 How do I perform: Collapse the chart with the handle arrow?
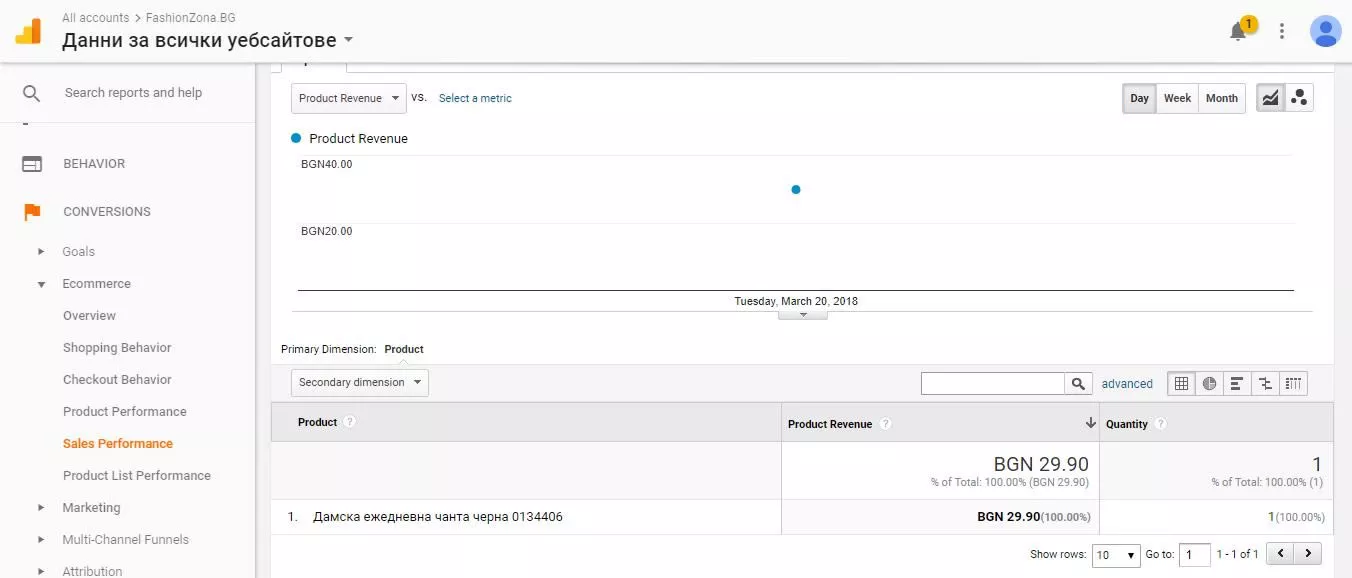[803, 314]
